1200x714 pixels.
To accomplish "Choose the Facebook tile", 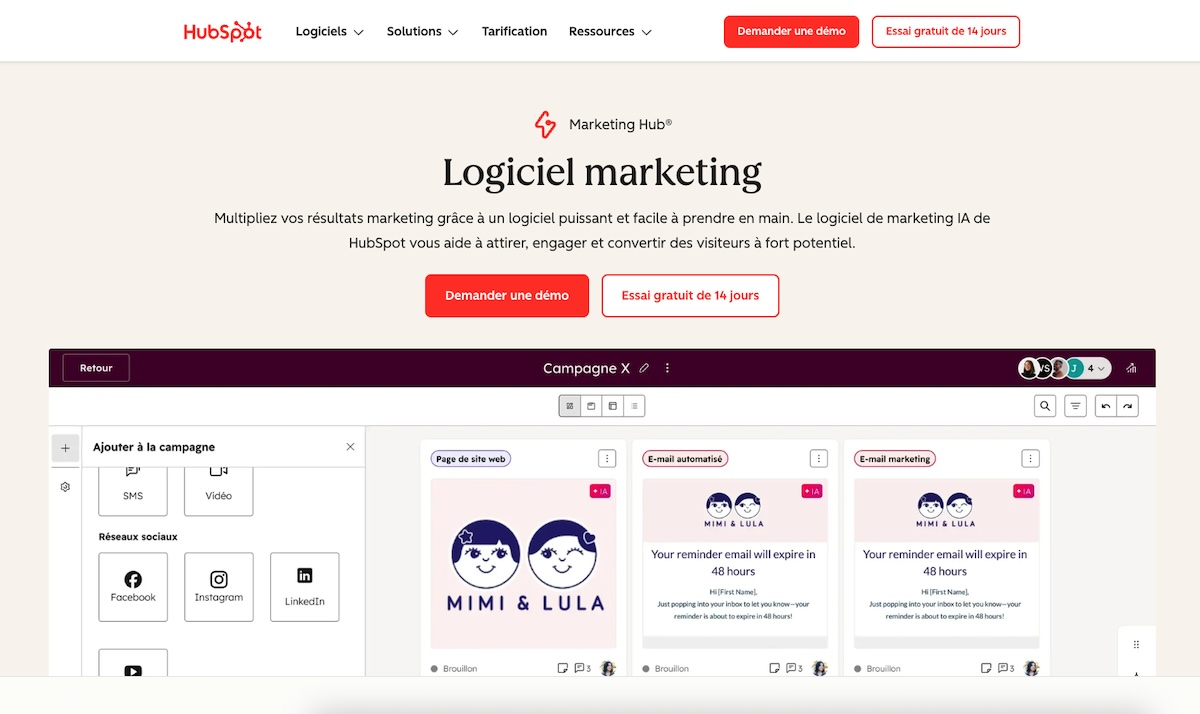I will pos(133,587).
